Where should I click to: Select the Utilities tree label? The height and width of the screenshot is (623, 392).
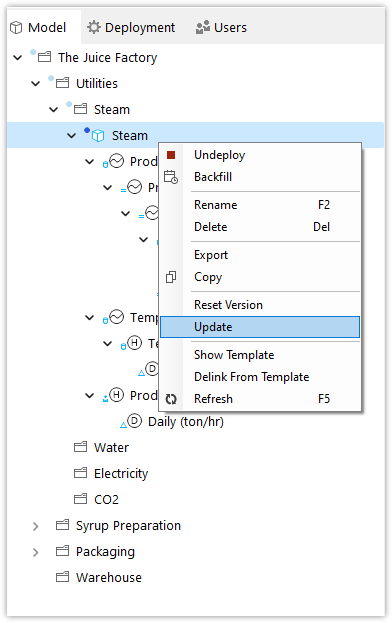(97, 83)
